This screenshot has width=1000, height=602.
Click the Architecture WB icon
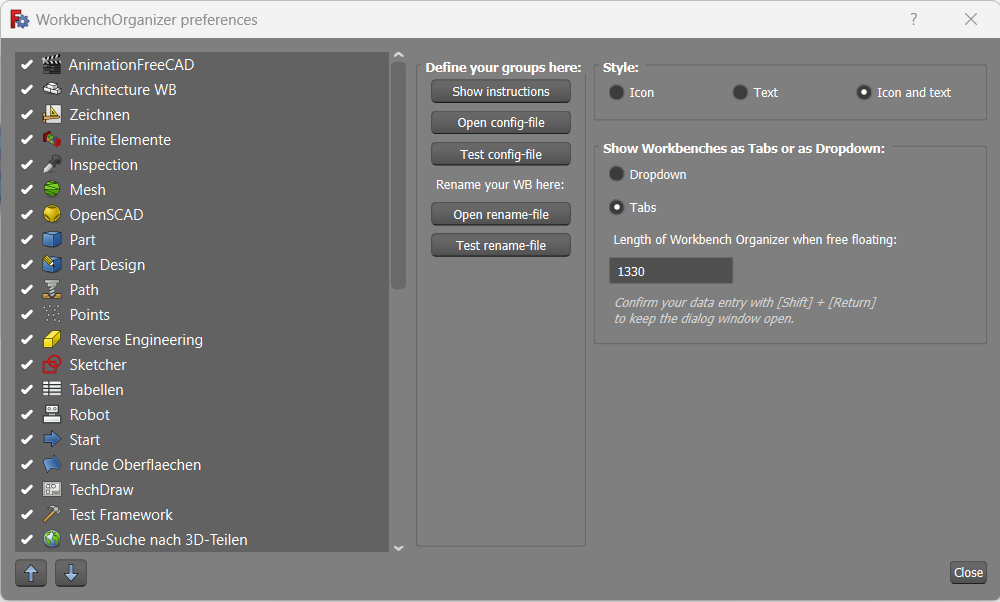(52, 89)
